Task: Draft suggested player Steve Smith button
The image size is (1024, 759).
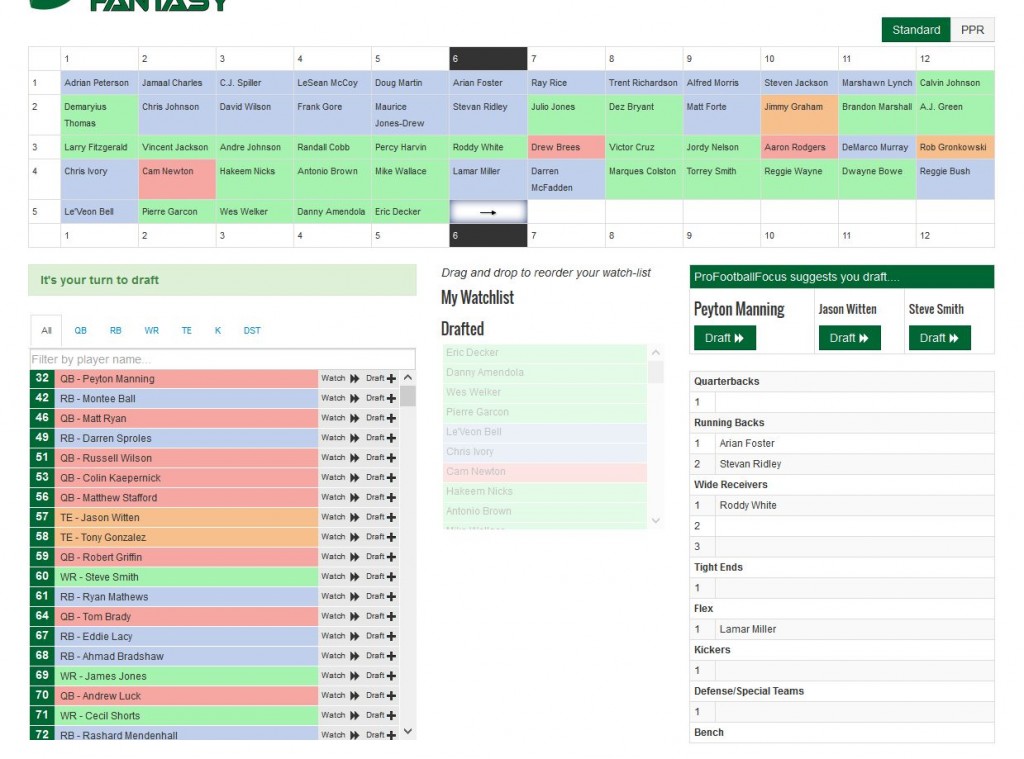Action: pyautogui.click(x=939, y=338)
